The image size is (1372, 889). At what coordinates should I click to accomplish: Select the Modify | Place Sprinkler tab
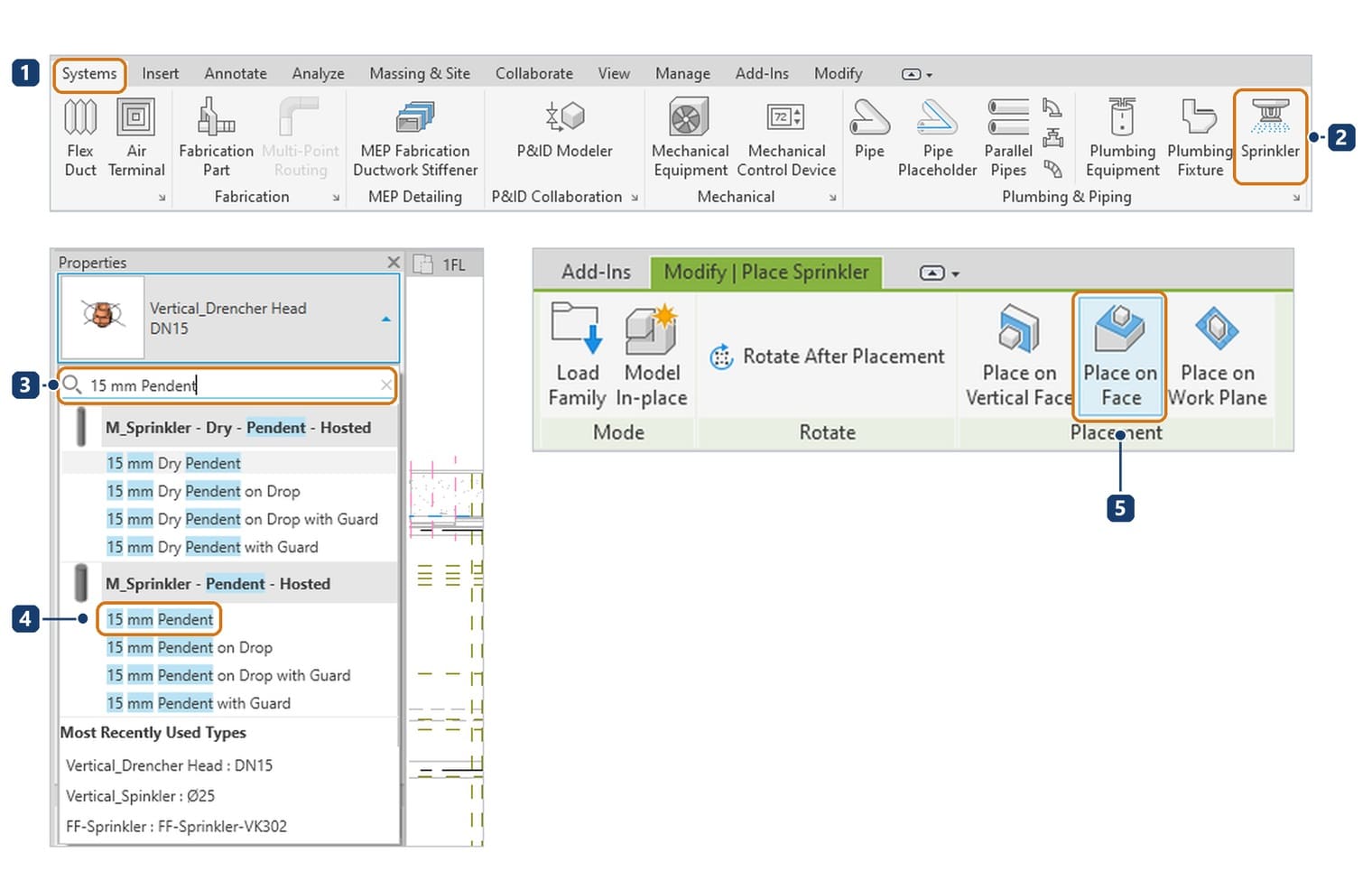pos(766,272)
